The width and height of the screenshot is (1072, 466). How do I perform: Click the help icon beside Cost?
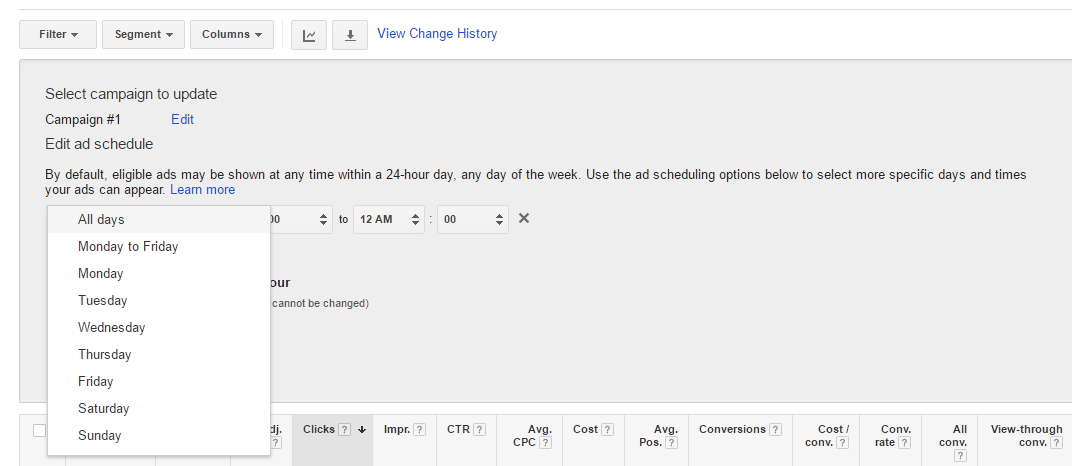[608, 430]
